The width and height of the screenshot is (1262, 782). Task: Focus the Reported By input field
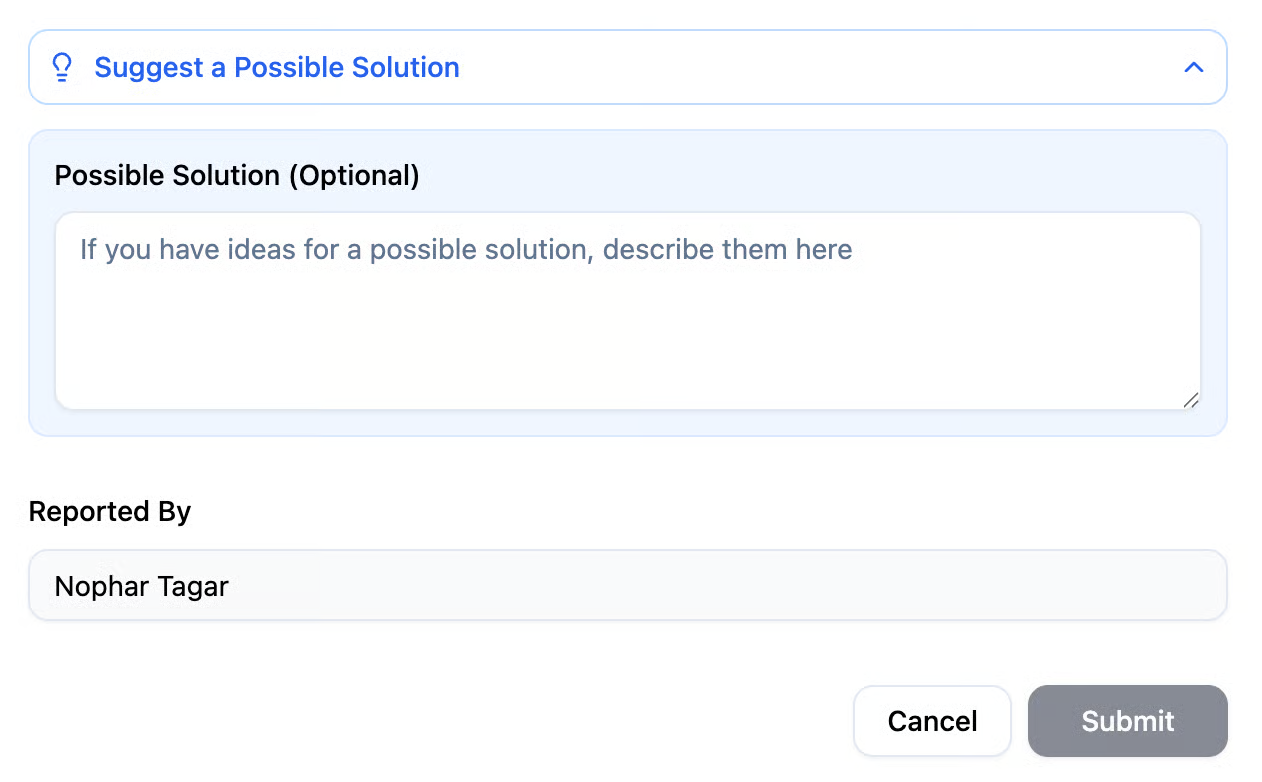pos(627,585)
